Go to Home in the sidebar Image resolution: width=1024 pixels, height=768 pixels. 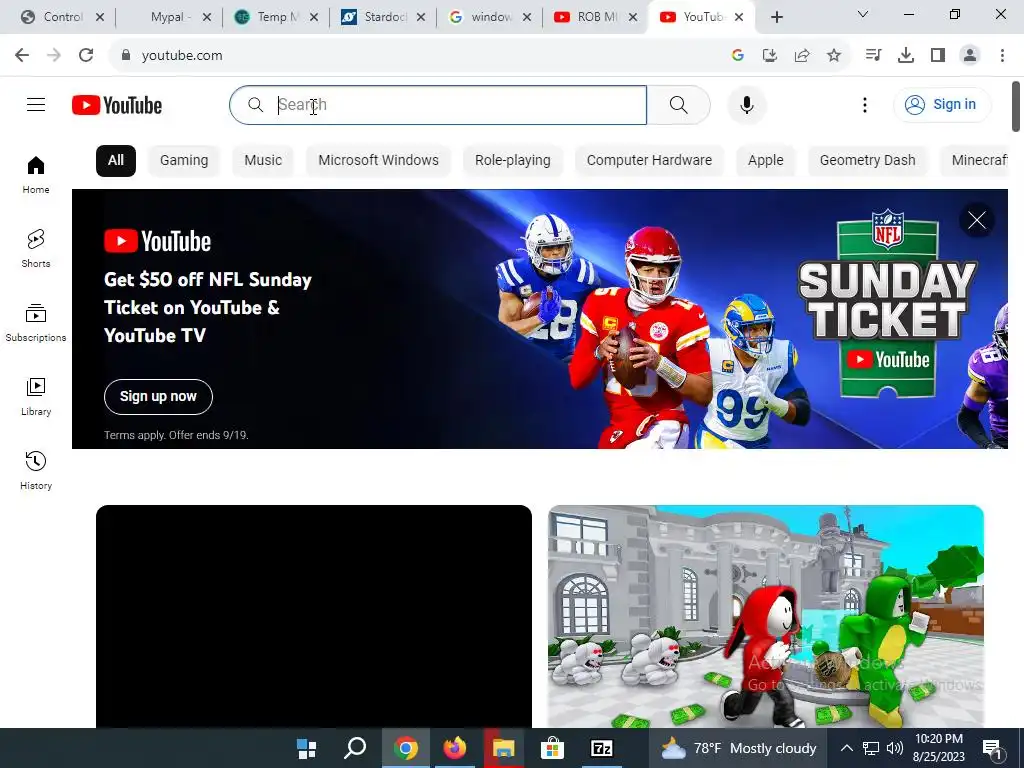(x=36, y=175)
